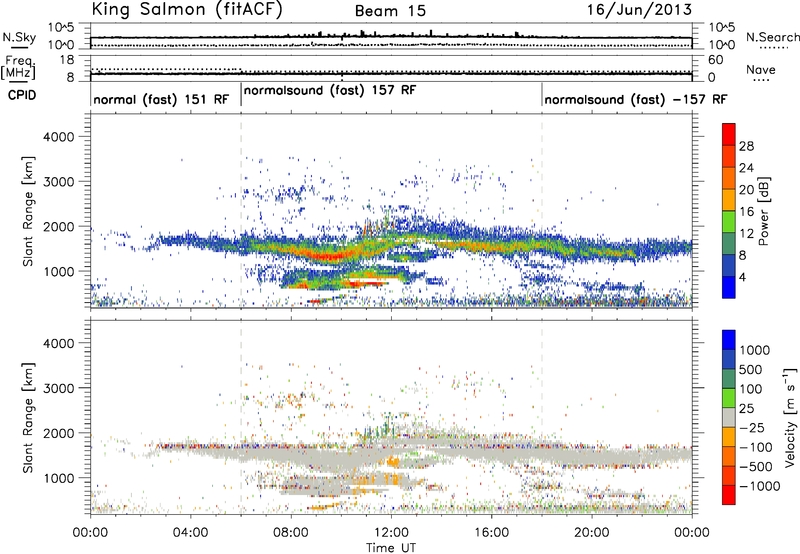Viewport: 800px width, 554px height.
Task: Click the '08:00' time tick label
Action: [291, 533]
